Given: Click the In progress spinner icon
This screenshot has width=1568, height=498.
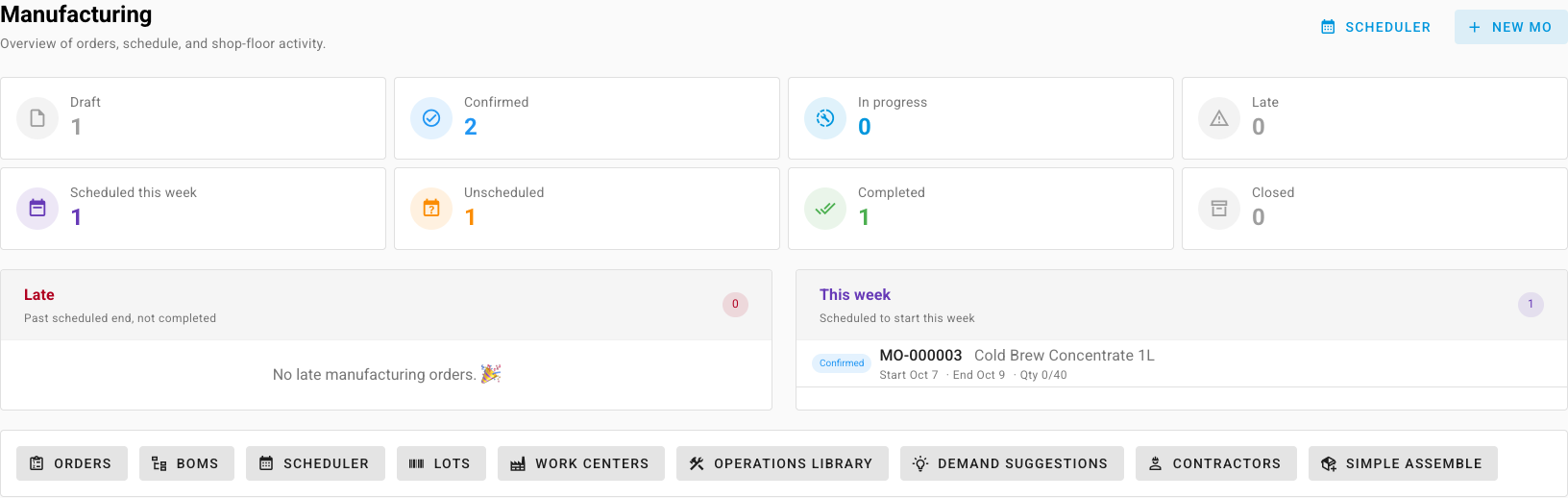Looking at the screenshot, I should [825, 118].
